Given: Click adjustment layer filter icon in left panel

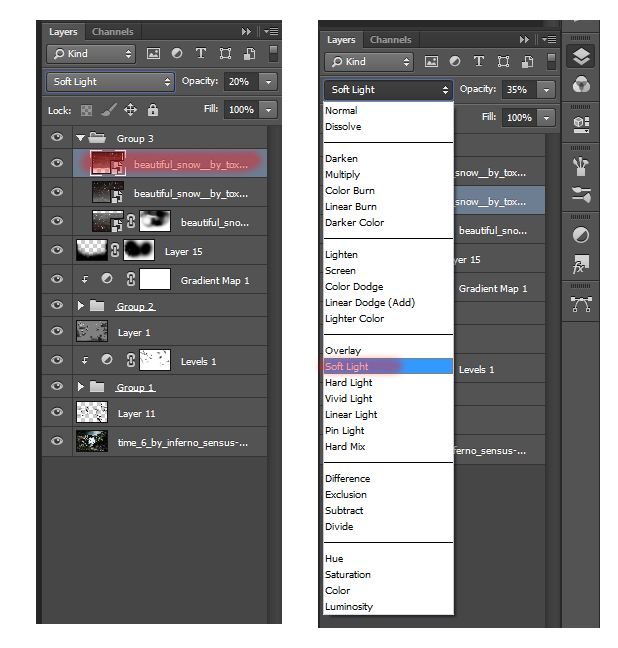Looking at the screenshot, I should click(177, 53).
